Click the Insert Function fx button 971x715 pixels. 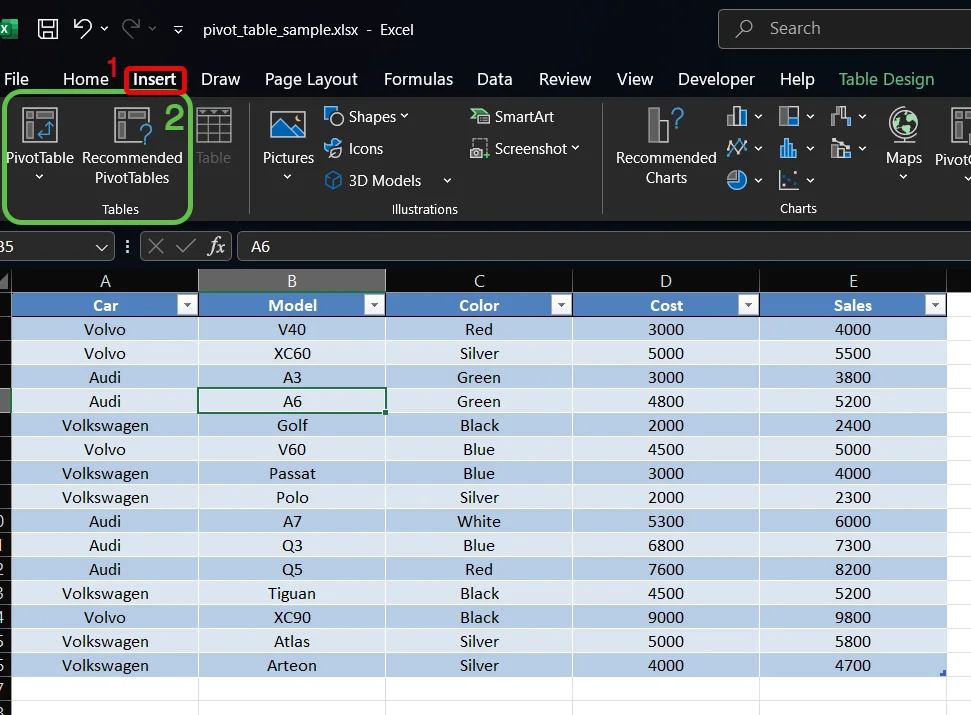coord(216,246)
